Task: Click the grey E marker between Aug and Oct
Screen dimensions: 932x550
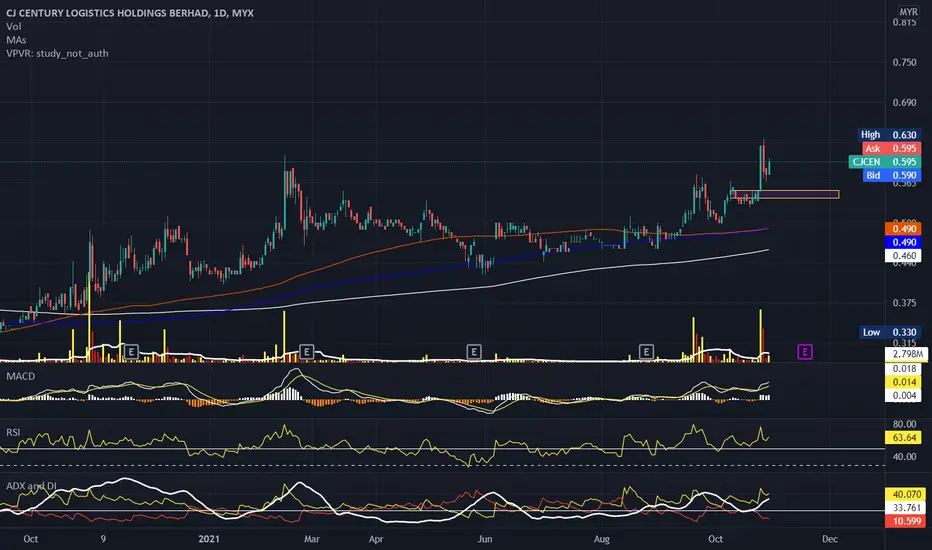Action: 646,352
